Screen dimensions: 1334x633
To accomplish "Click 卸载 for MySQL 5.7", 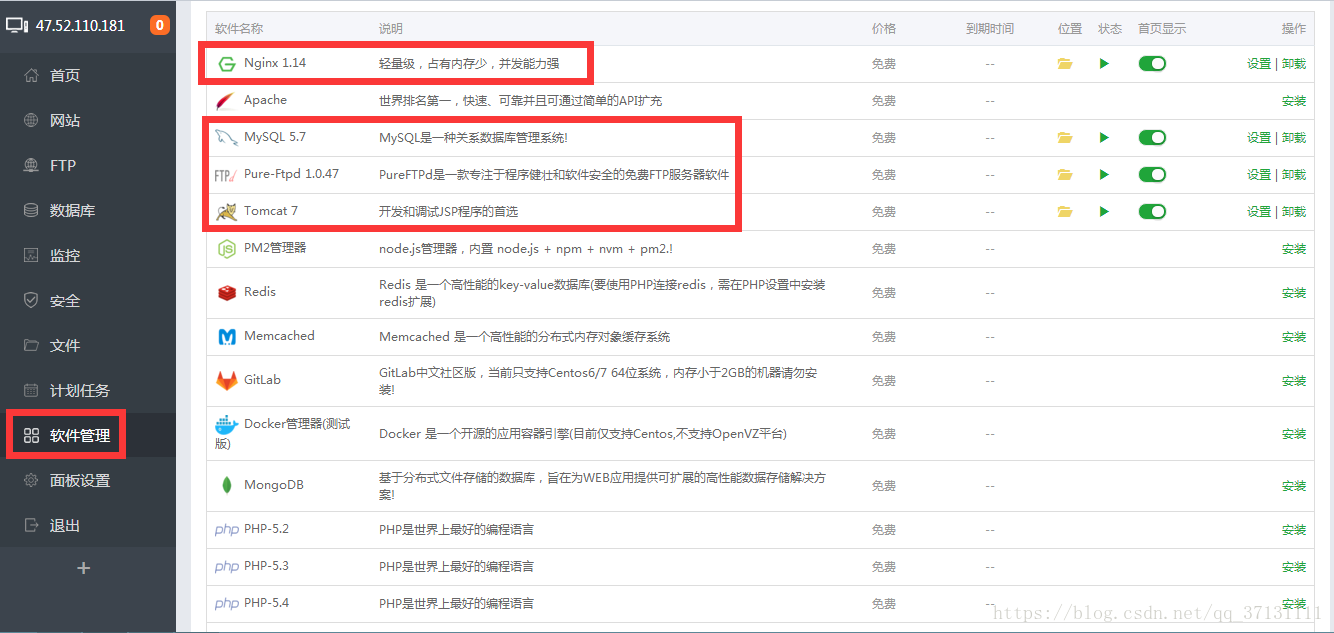I will 1294,138.
